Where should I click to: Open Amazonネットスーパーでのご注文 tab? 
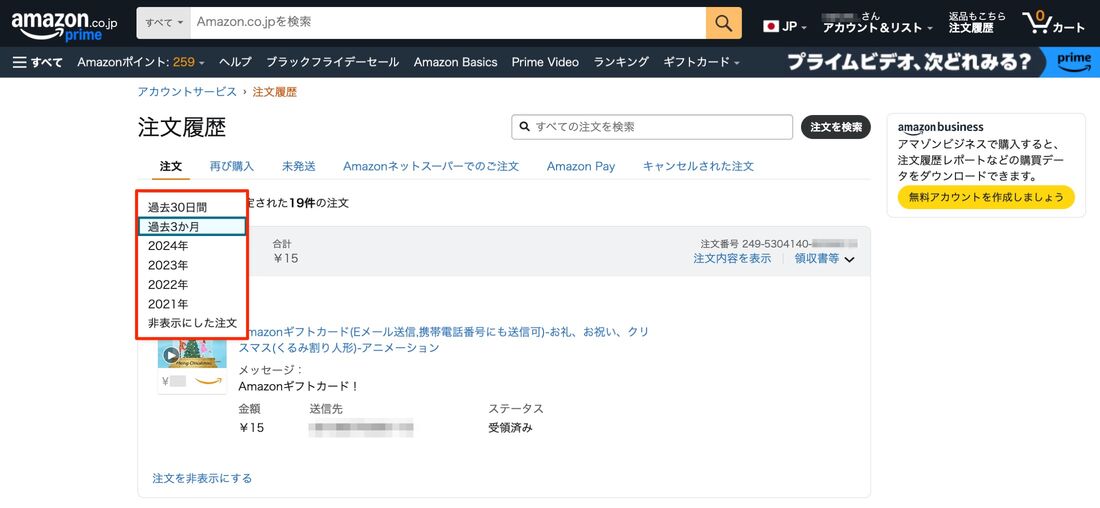coord(431,166)
